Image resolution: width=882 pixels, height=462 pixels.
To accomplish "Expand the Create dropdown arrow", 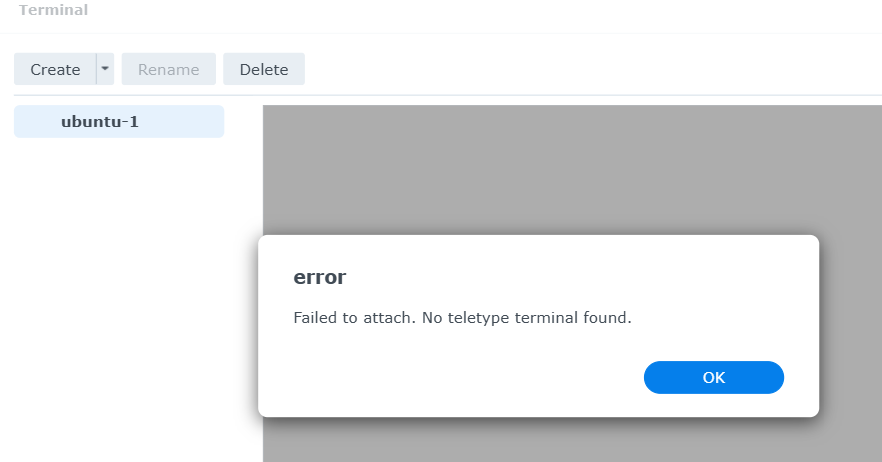I will [105, 69].
